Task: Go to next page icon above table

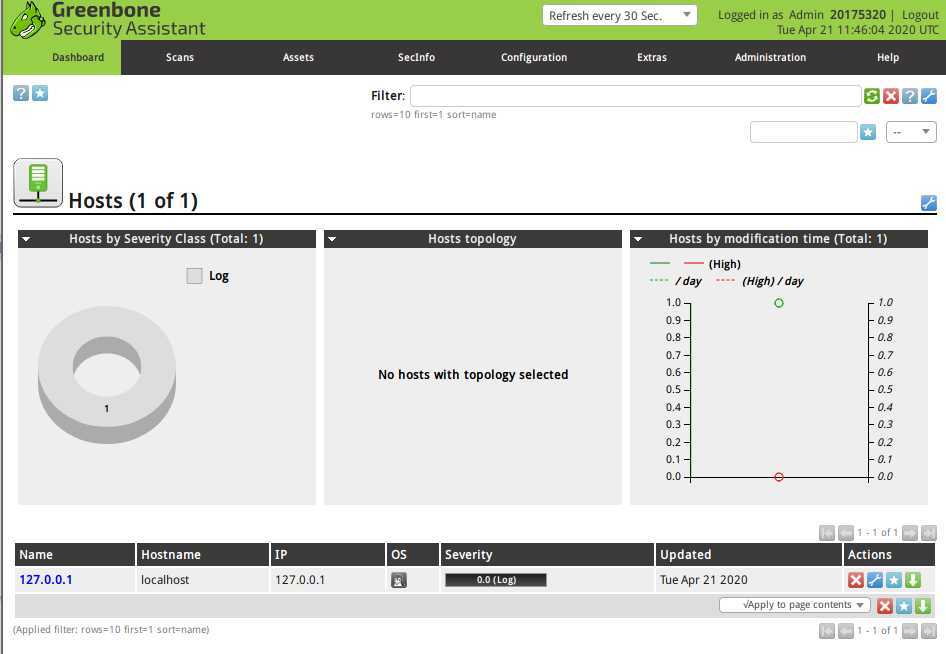Action: pyautogui.click(x=910, y=533)
